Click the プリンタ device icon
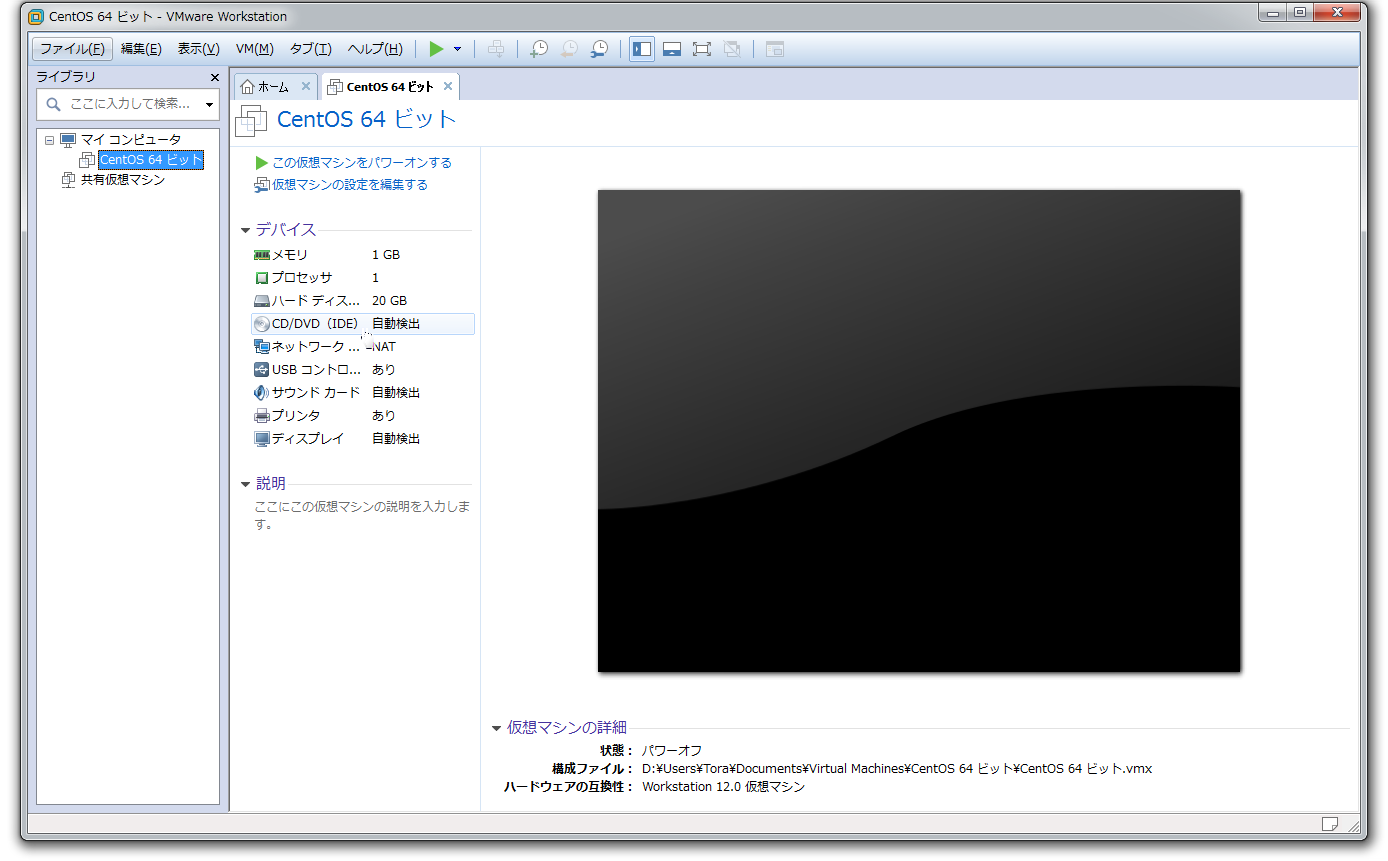 tap(261, 415)
